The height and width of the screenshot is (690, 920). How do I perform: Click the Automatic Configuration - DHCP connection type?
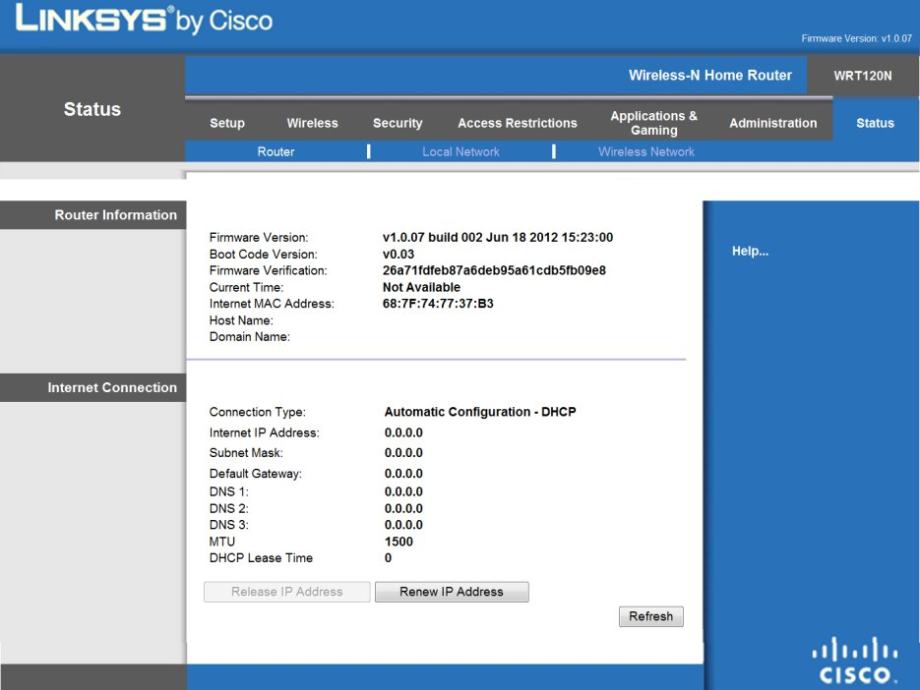pyautogui.click(x=480, y=412)
